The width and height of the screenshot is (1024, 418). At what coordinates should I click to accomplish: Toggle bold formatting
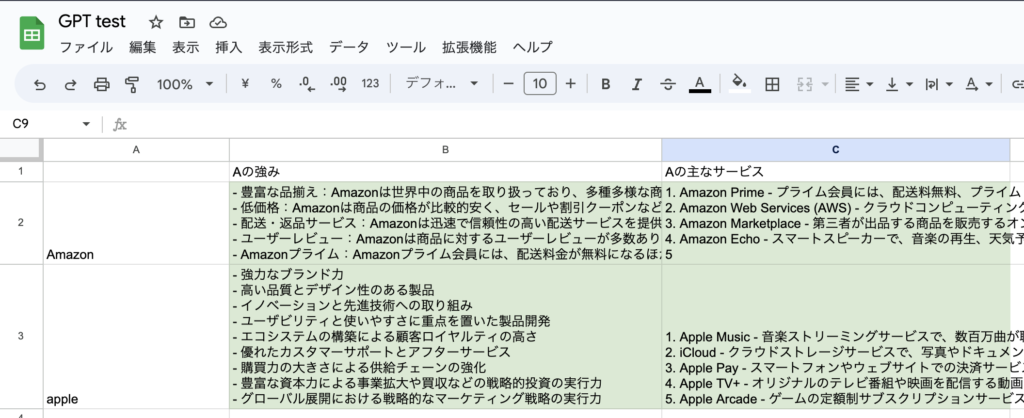tap(605, 84)
